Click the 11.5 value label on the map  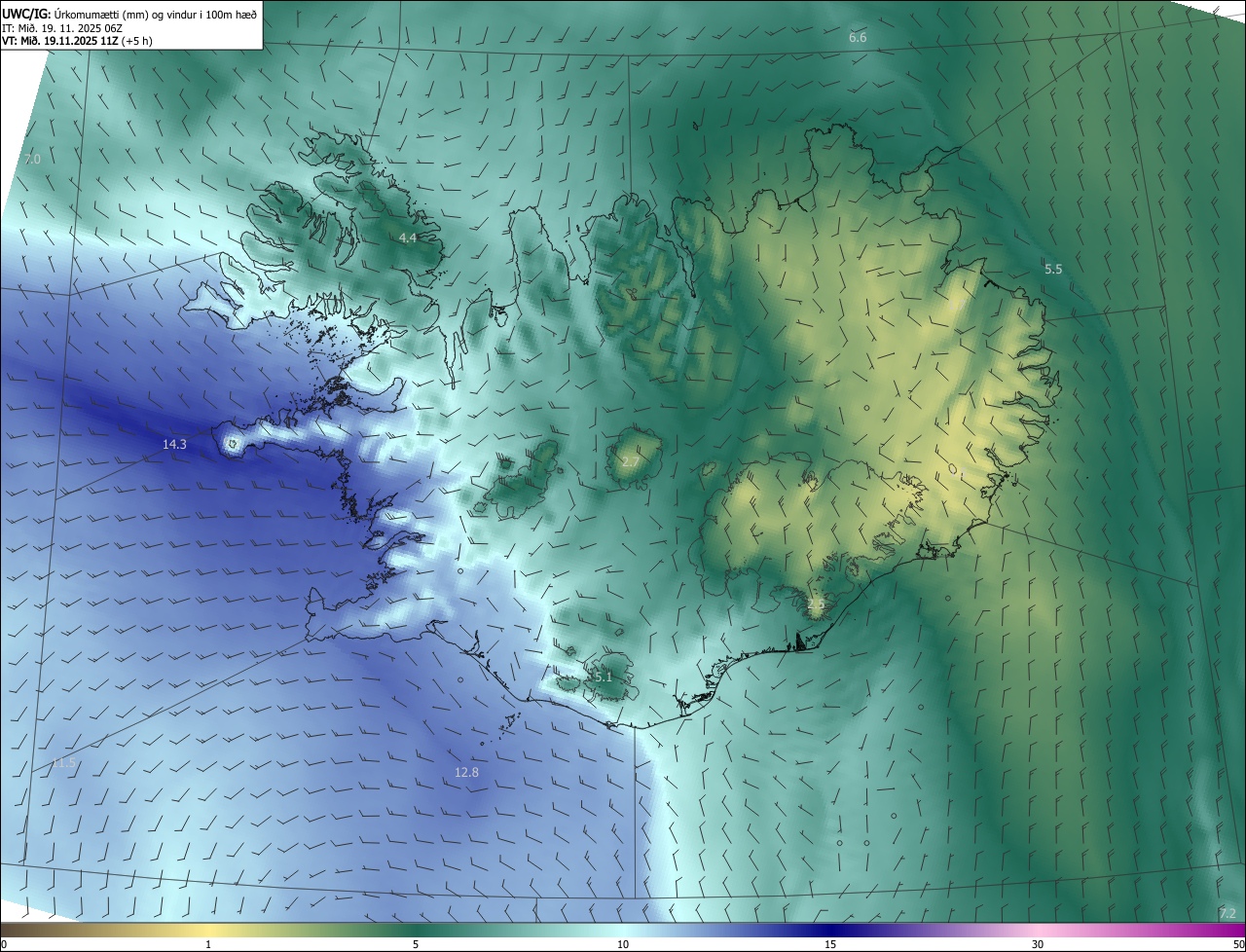pyautogui.click(x=63, y=762)
